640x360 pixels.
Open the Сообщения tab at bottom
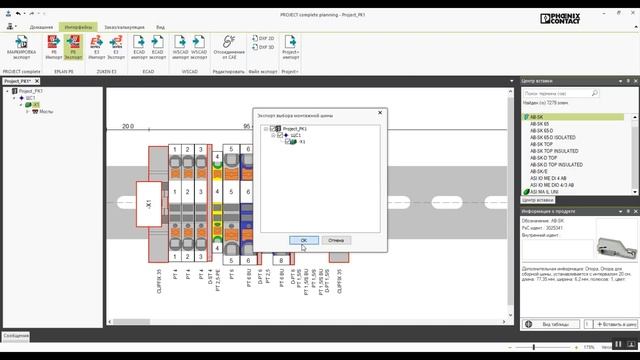pyautogui.click(x=16, y=336)
